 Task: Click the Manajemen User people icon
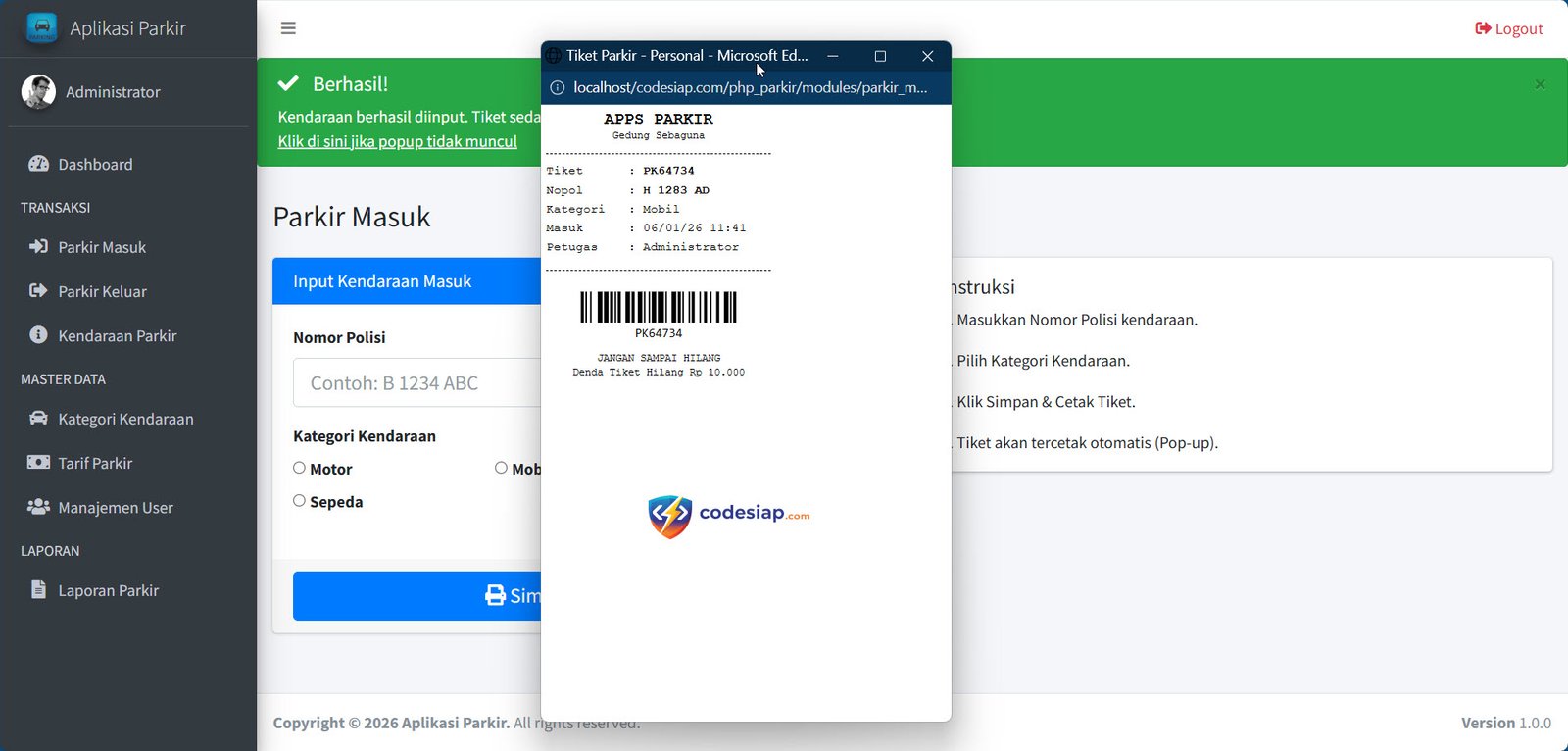38,507
